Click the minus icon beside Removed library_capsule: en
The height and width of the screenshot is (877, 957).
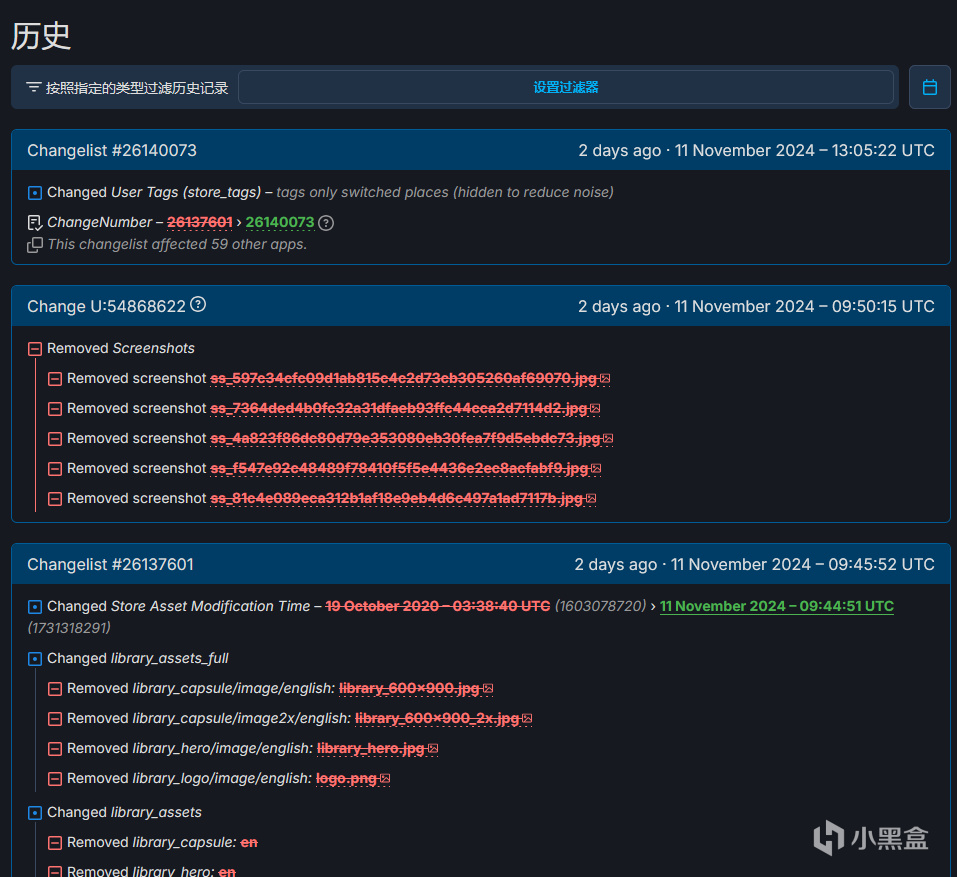point(55,843)
